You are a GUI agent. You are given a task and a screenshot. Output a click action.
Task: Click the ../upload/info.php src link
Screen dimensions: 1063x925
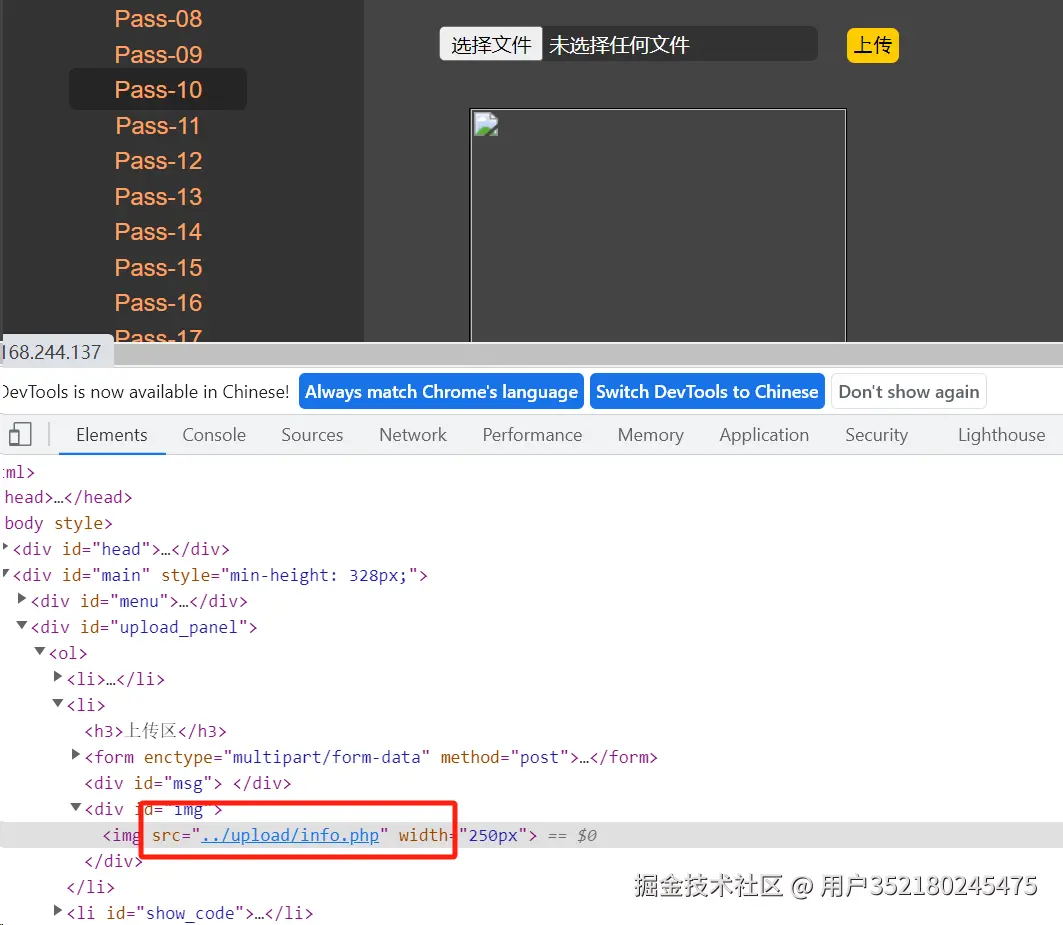coord(290,835)
